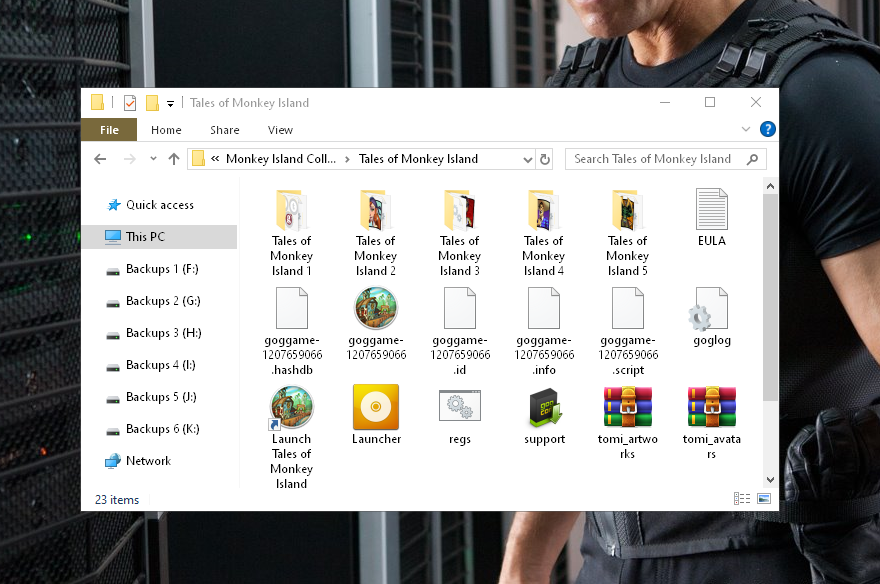Select the yellow Launcher application
The height and width of the screenshot is (584, 880).
tap(376, 415)
